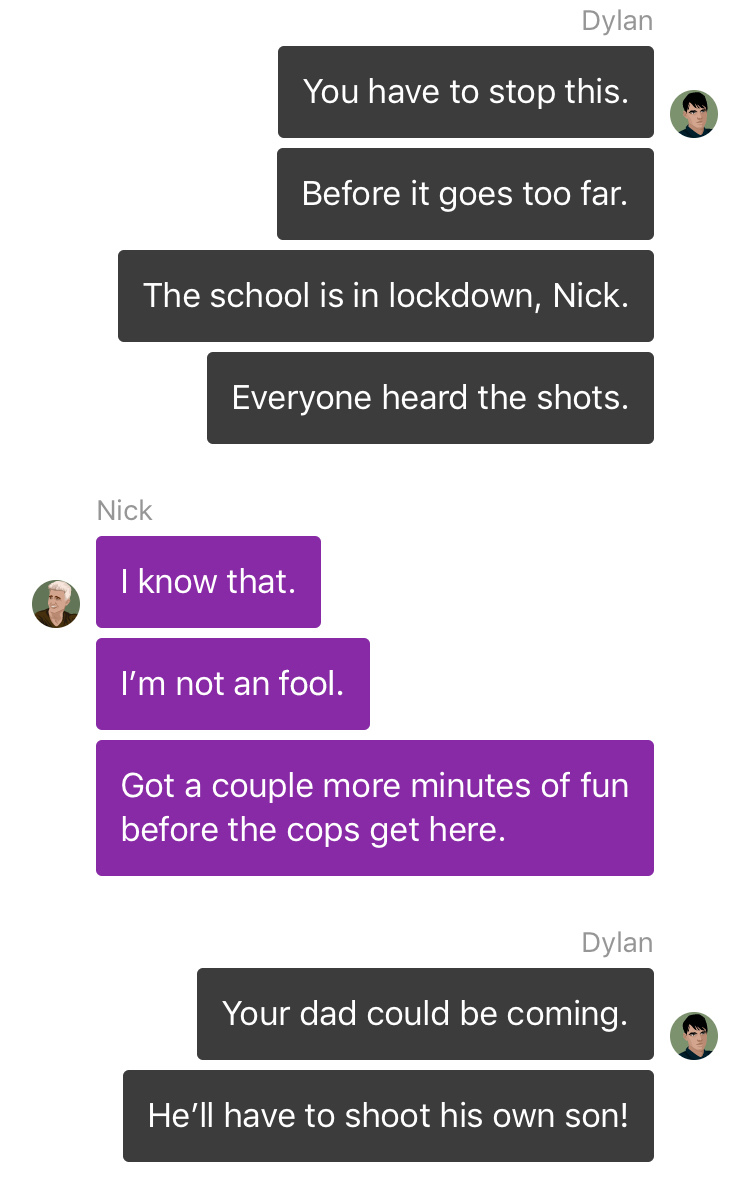
Task: Tap the word 'fun' in Nick's purple bubble
Action: pos(604,786)
